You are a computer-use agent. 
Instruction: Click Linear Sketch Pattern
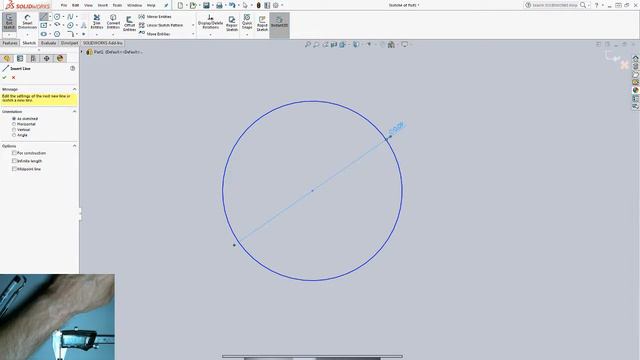[x=161, y=25]
